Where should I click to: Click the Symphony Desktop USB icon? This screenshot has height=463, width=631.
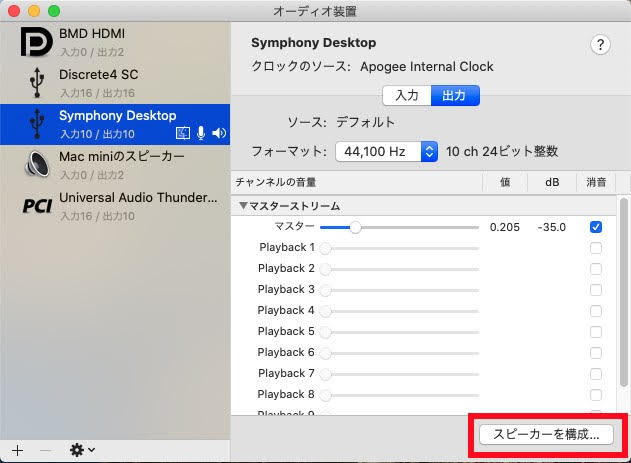(x=37, y=124)
